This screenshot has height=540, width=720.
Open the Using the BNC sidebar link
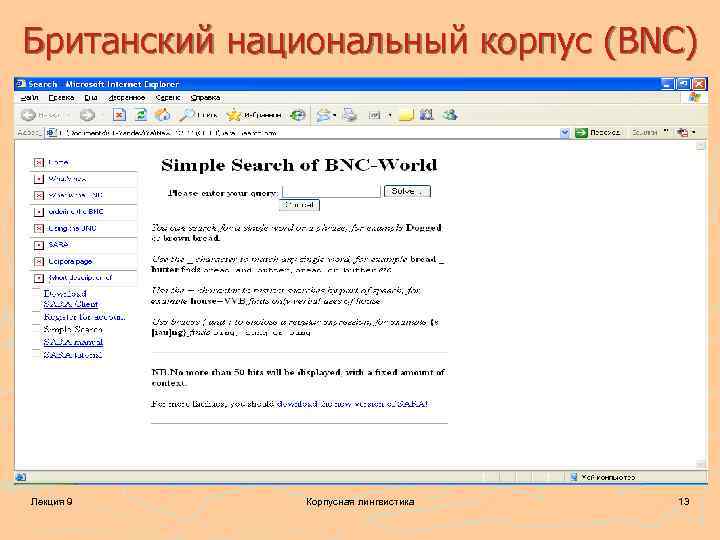coord(72,228)
